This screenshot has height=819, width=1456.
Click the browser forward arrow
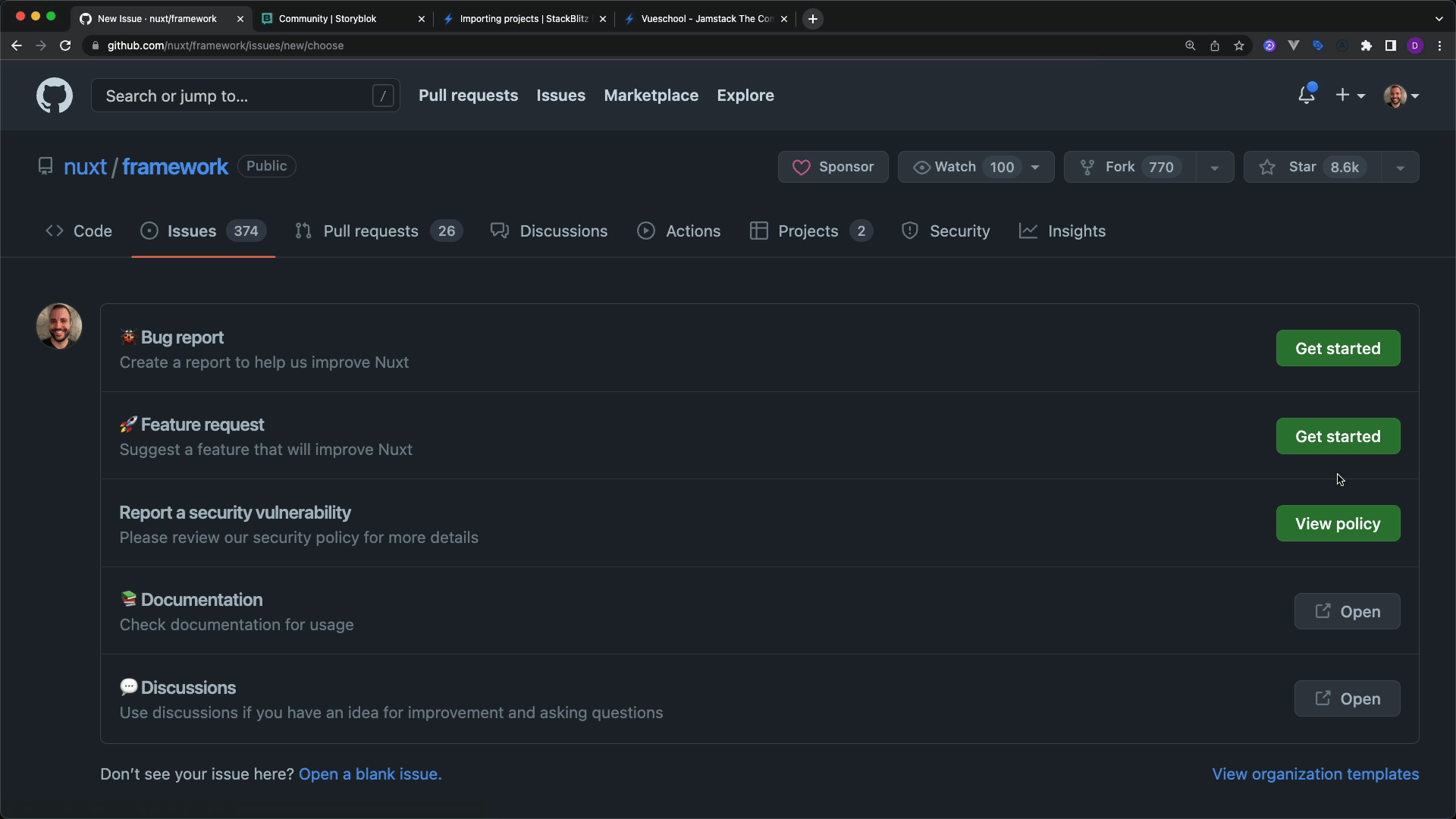(x=41, y=45)
